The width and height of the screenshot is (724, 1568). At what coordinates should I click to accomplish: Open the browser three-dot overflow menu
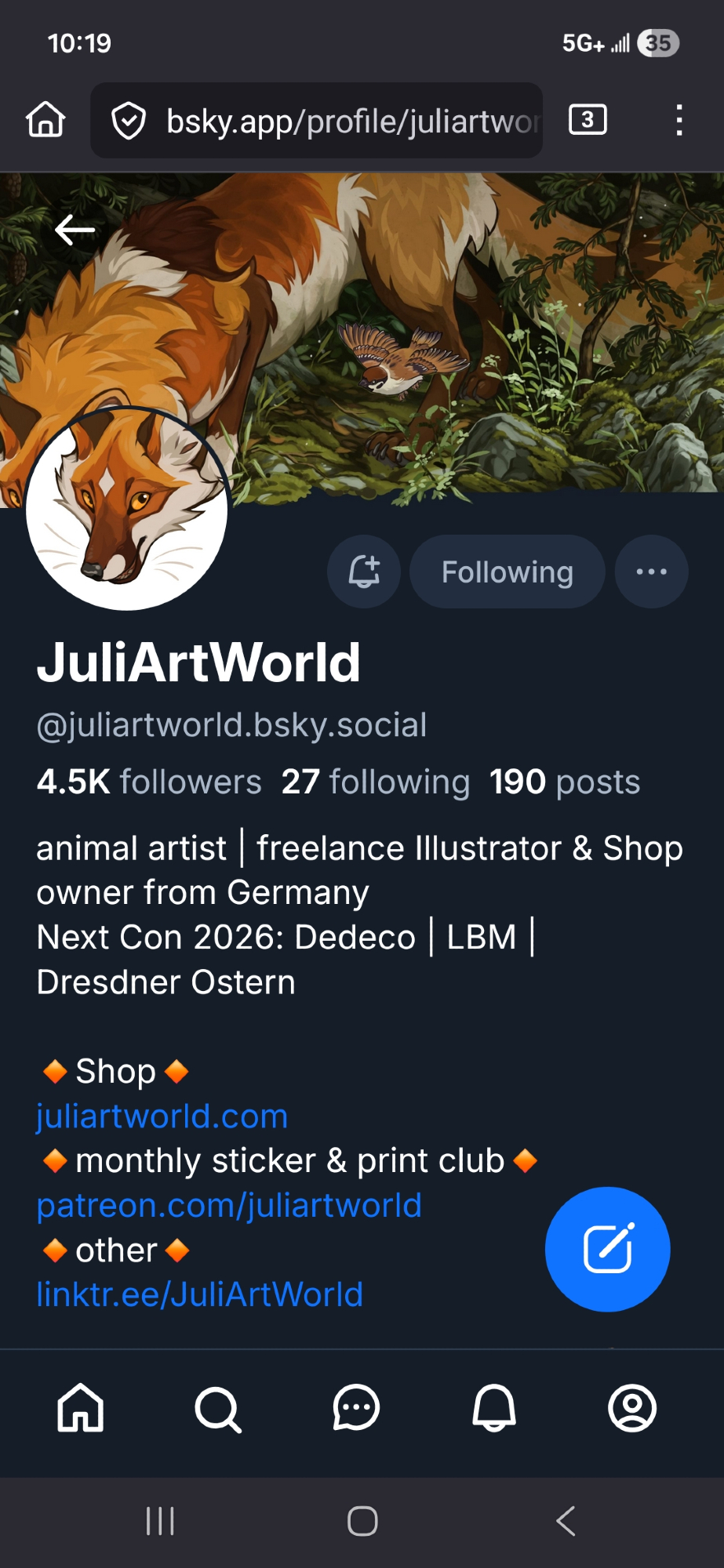coord(679,120)
